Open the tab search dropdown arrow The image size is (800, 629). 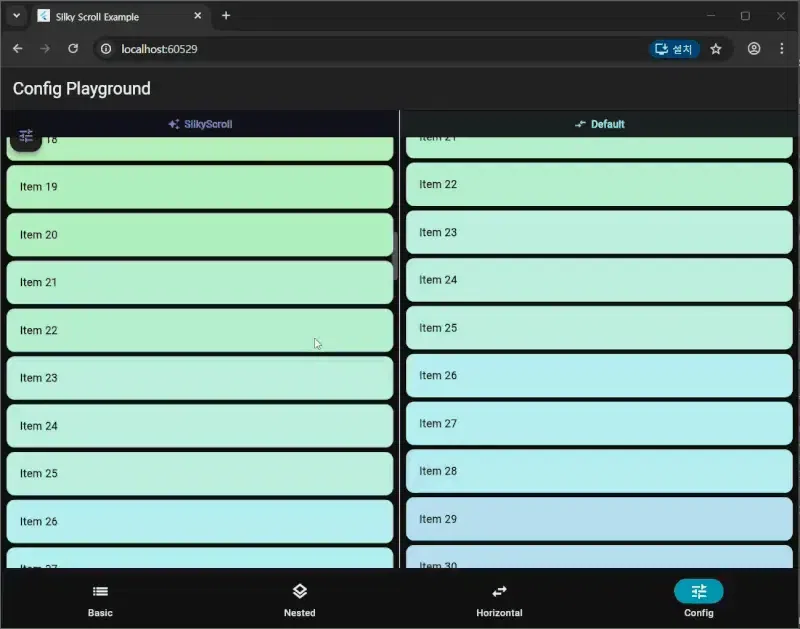(16, 16)
